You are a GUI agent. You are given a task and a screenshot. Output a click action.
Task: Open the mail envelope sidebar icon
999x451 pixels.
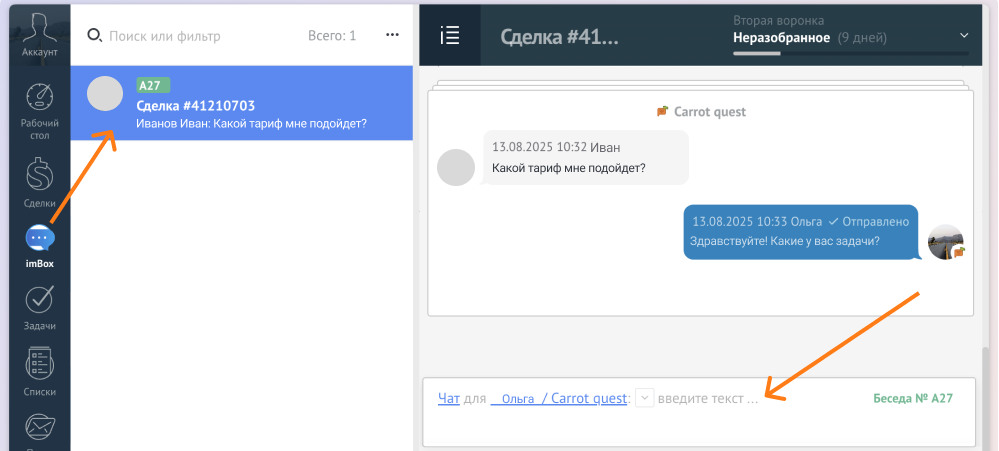coord(40,429)
